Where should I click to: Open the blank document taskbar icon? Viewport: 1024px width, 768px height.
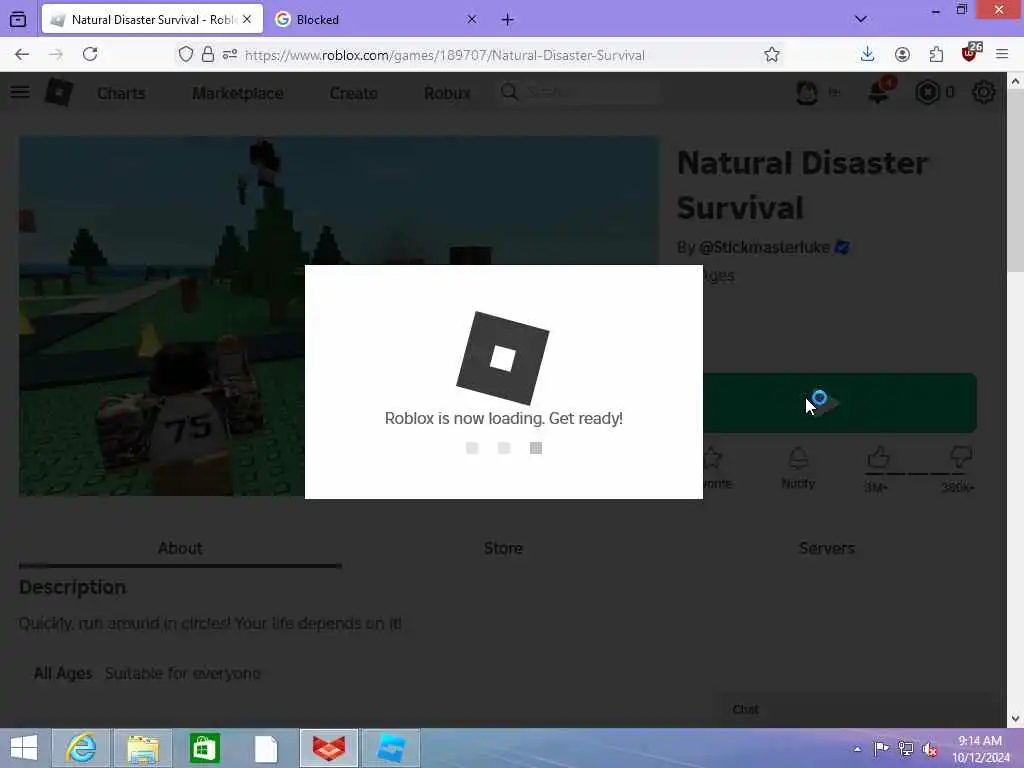click(x=266, y=748)
